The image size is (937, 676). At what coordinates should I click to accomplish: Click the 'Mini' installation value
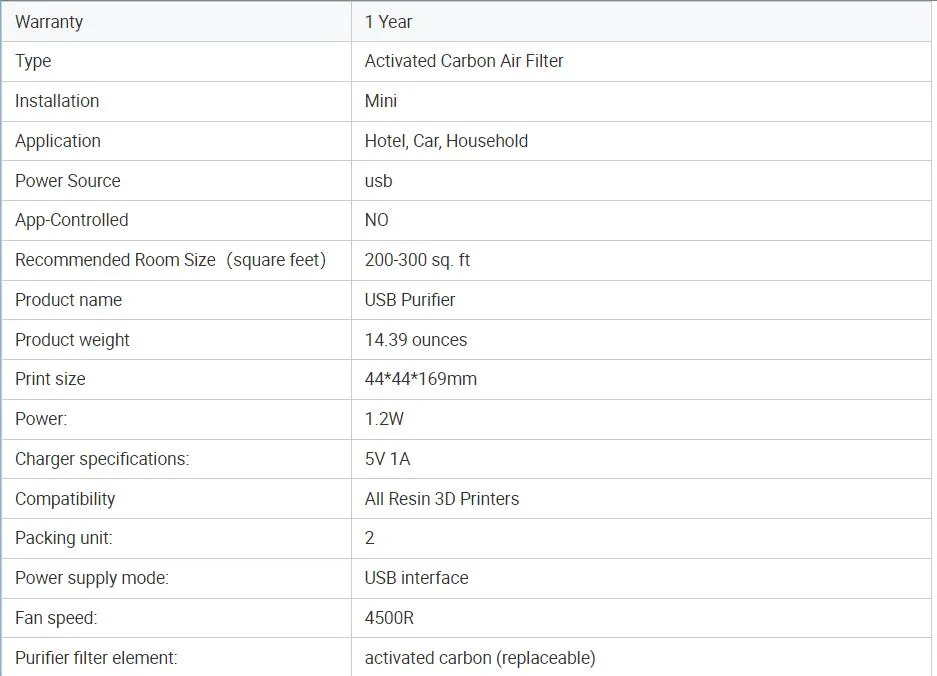[x=381, y=101]
